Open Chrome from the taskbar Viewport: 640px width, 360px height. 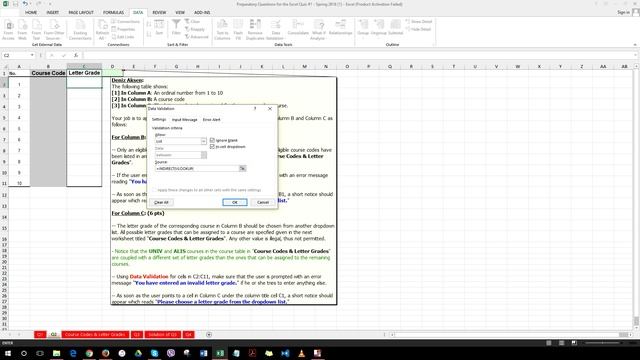[x=89, y=353]
